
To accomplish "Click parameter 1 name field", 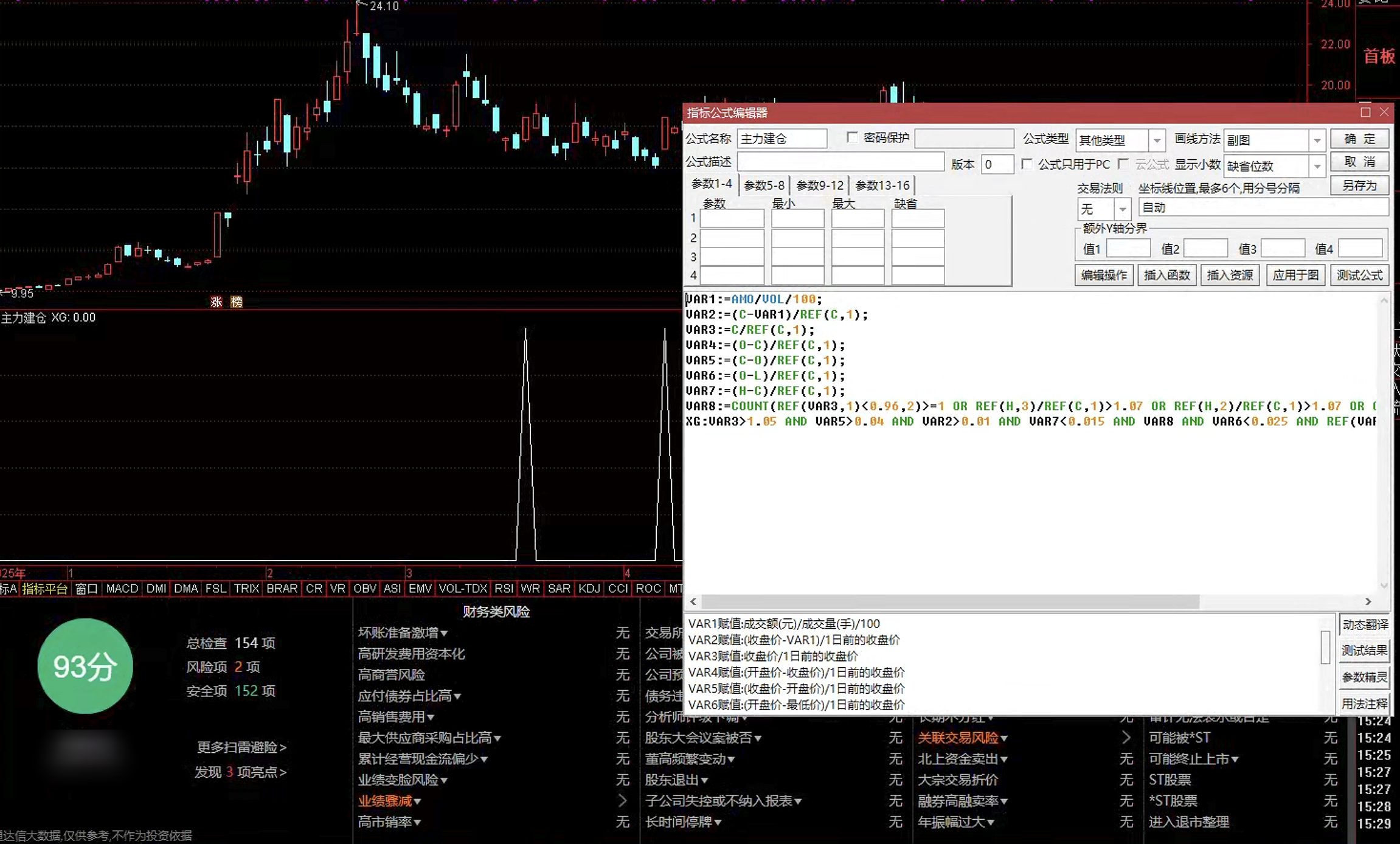I will tap(732, 218).
